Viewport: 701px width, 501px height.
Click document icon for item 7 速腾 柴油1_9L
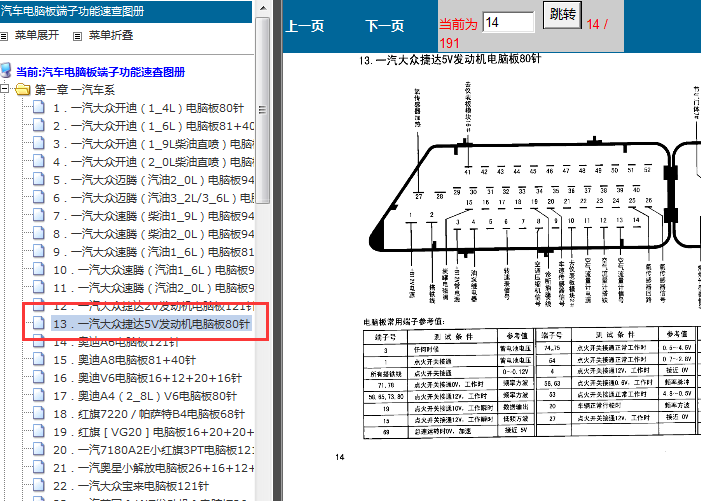[39, 215]
